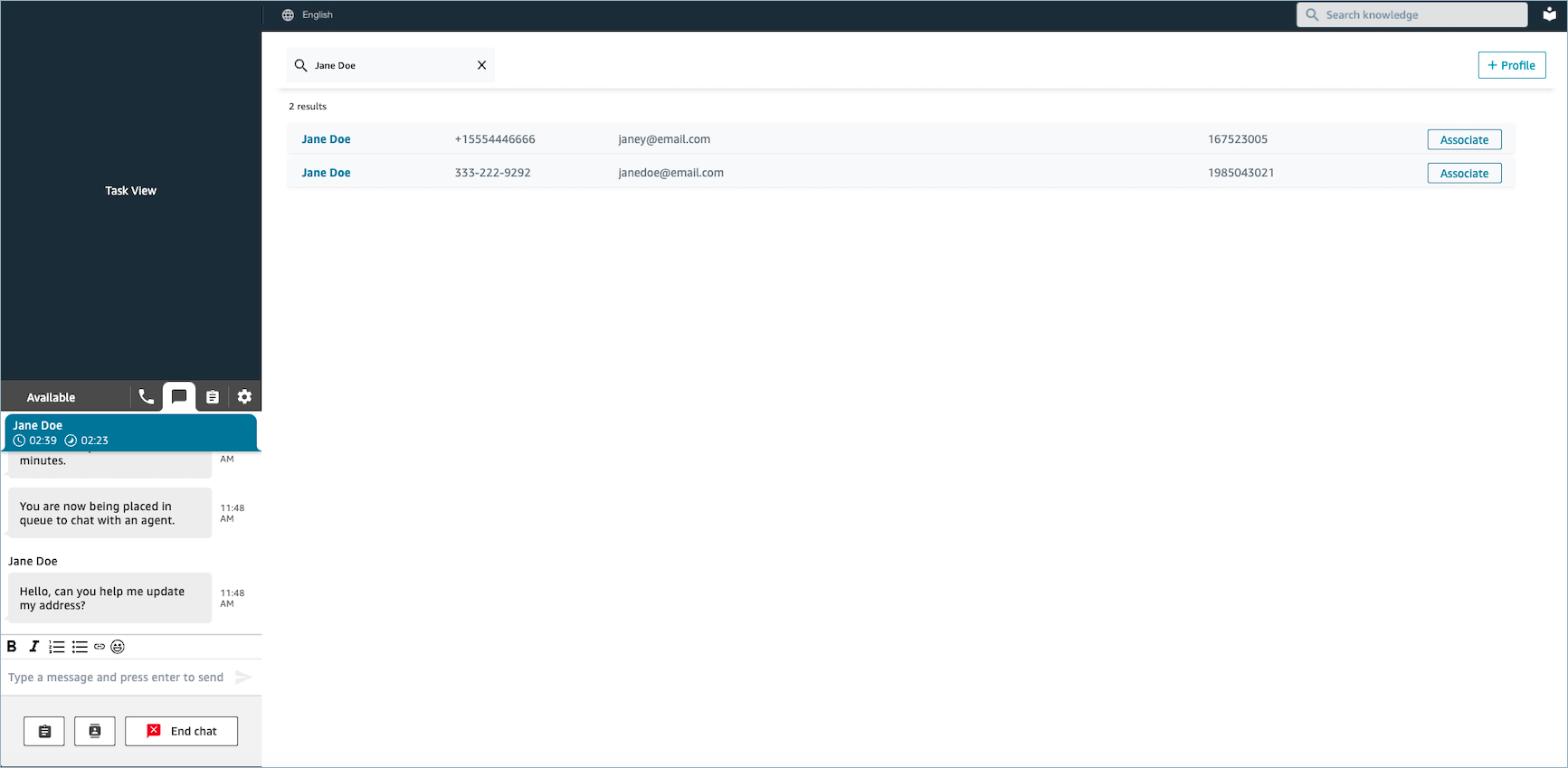Click the send message arrow icon
1568x768 pixels.
coord(243,677)
